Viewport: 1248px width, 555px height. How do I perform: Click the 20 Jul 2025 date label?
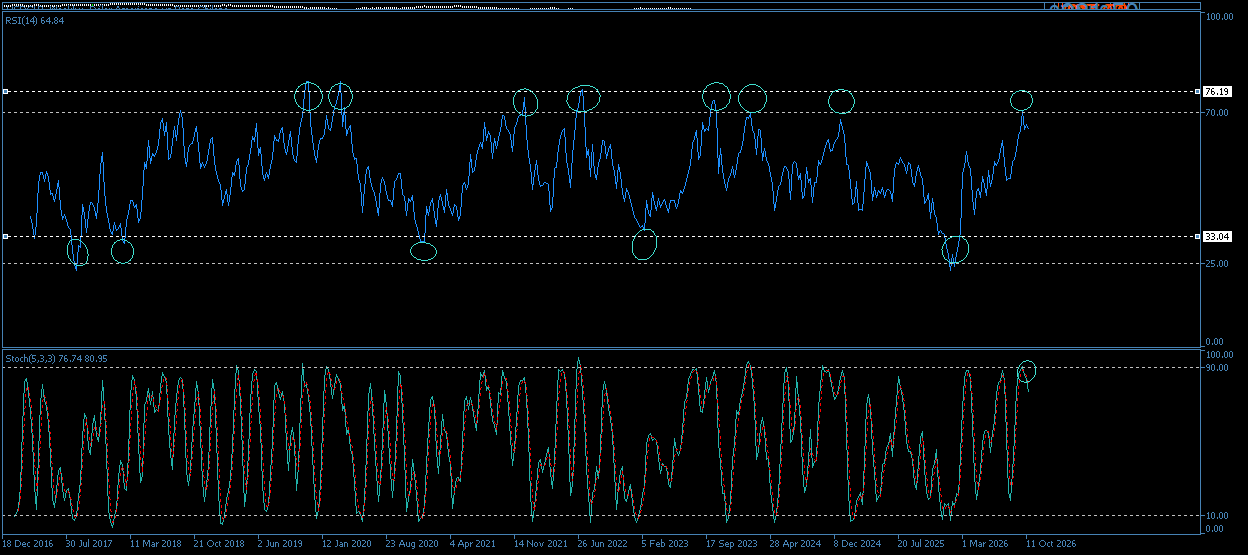click(x=922, y=544)
